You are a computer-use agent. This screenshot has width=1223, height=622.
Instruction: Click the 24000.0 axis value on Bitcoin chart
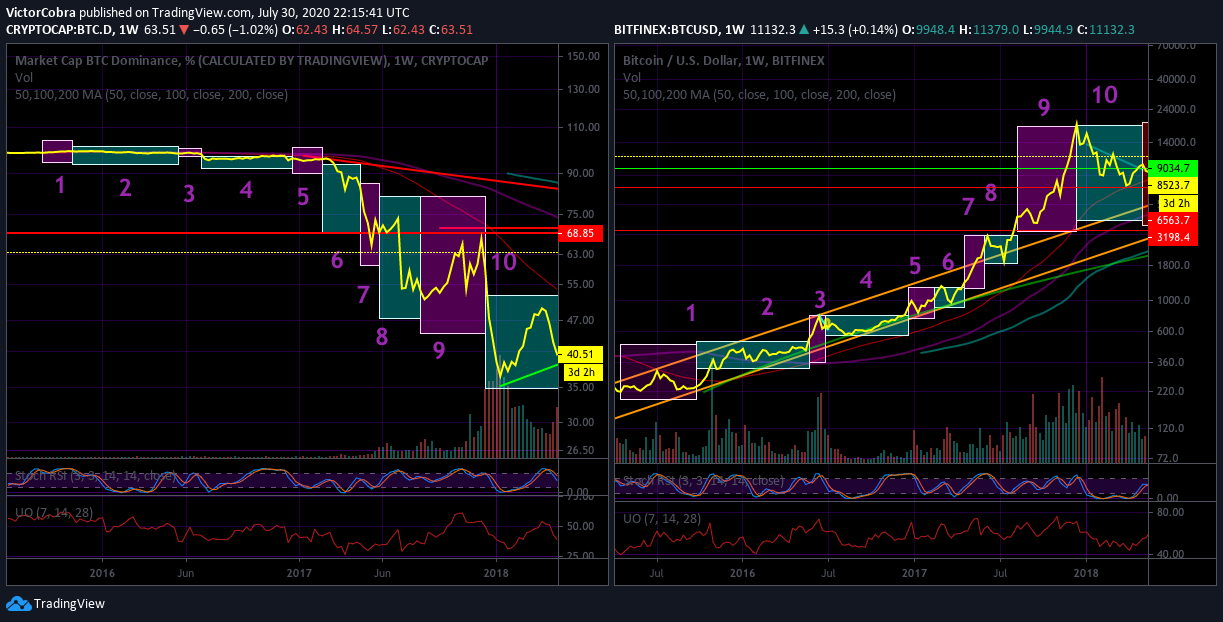(x=1178, y=109)
